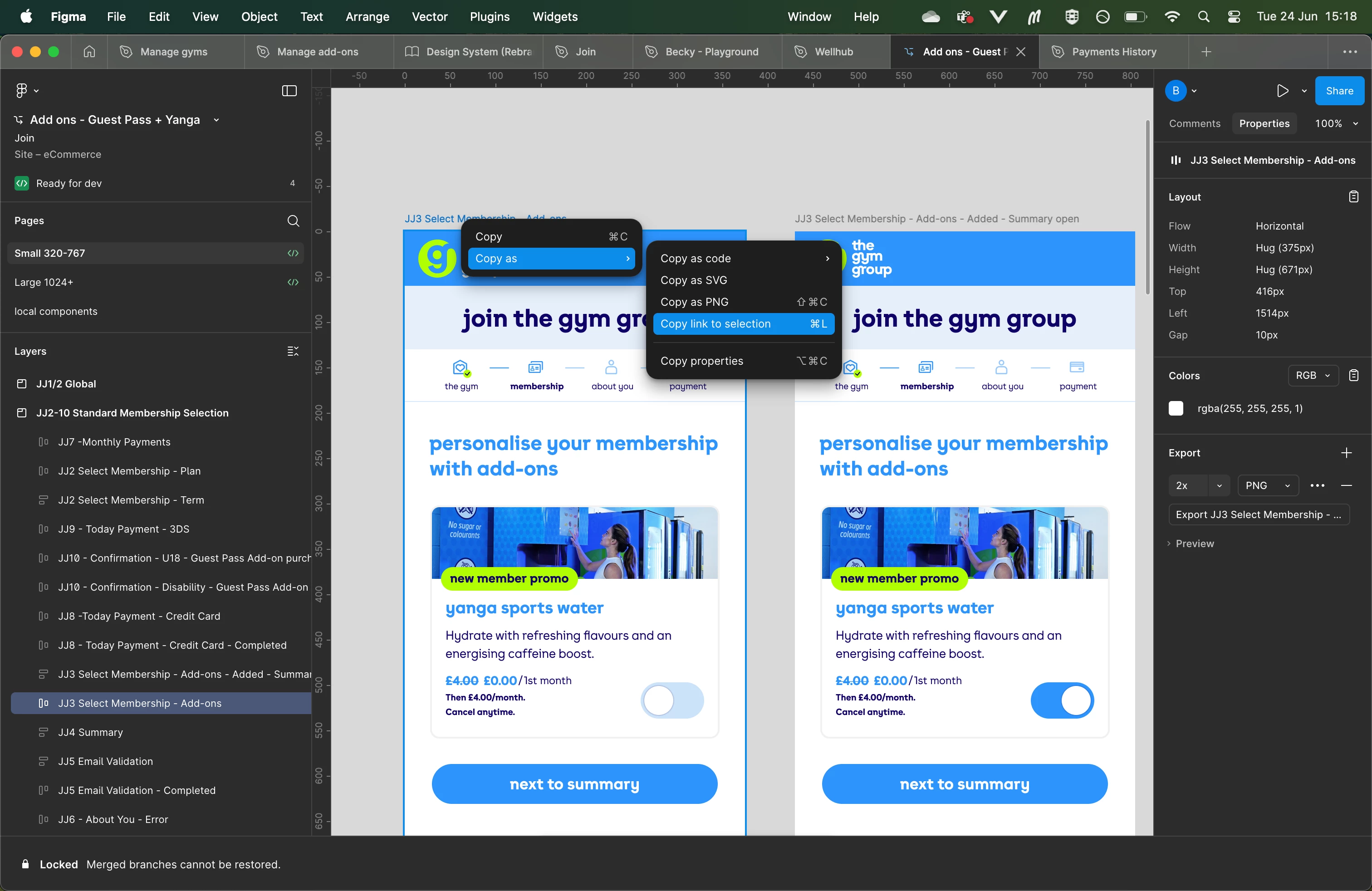Choose Copy as PNG

744,302
